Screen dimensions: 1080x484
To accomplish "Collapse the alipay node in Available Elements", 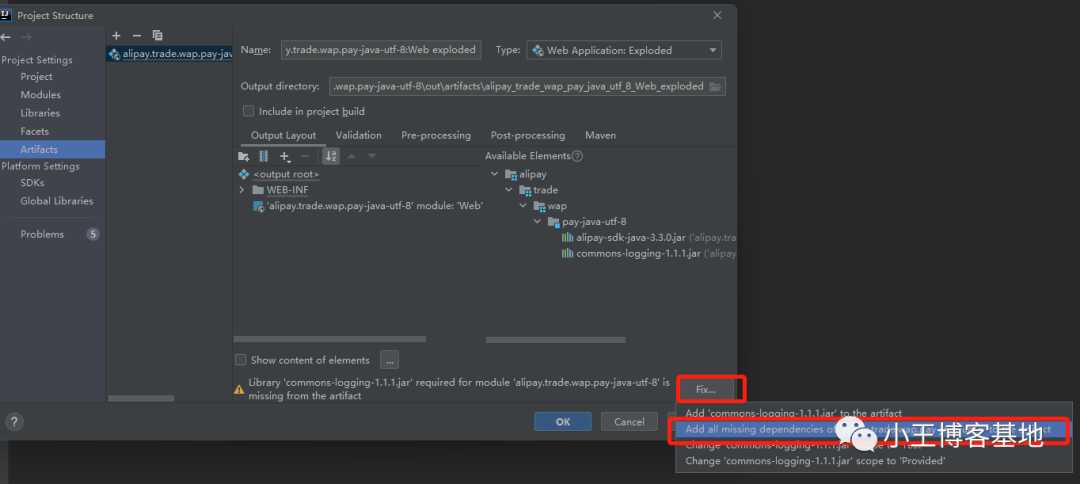I will [x=496, y=174].
